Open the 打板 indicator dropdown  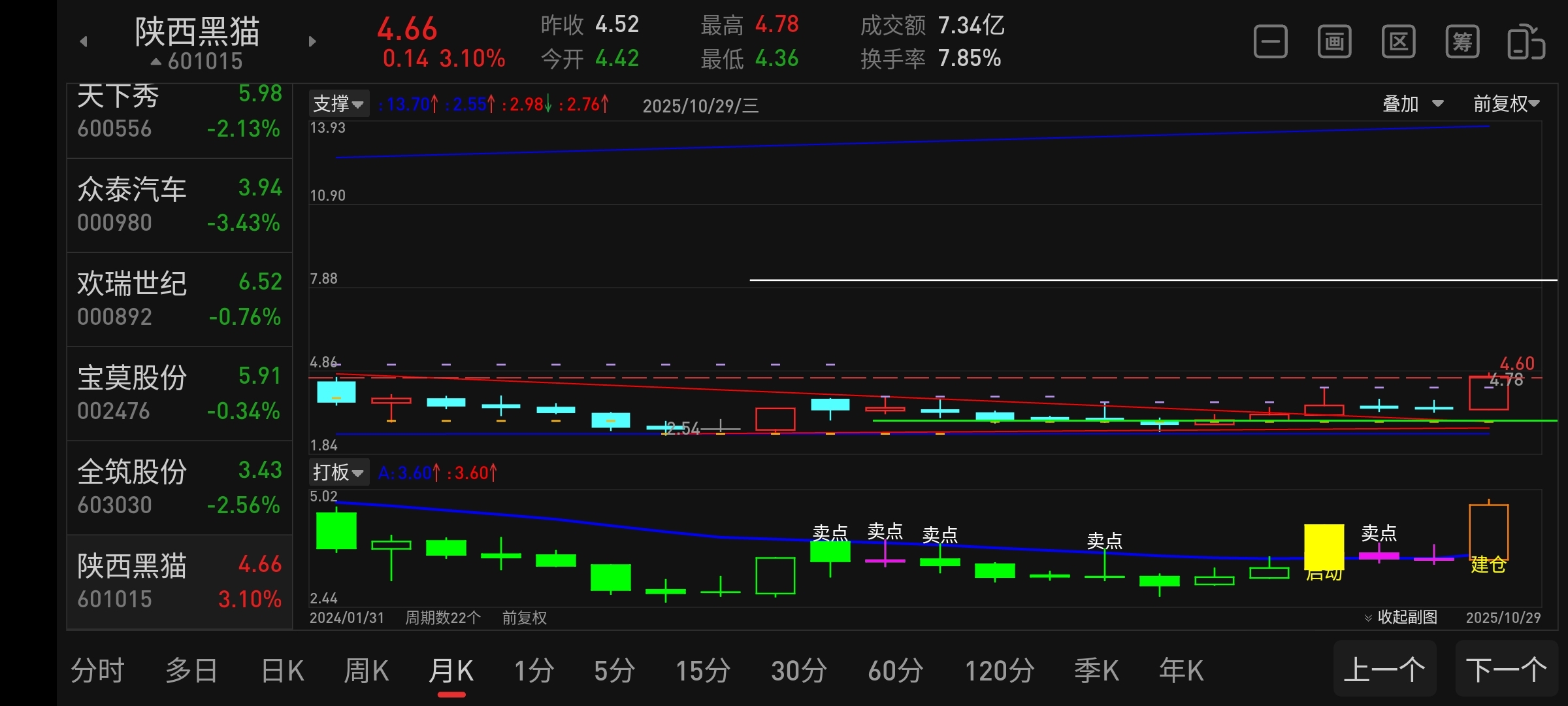tap(338, 472)
